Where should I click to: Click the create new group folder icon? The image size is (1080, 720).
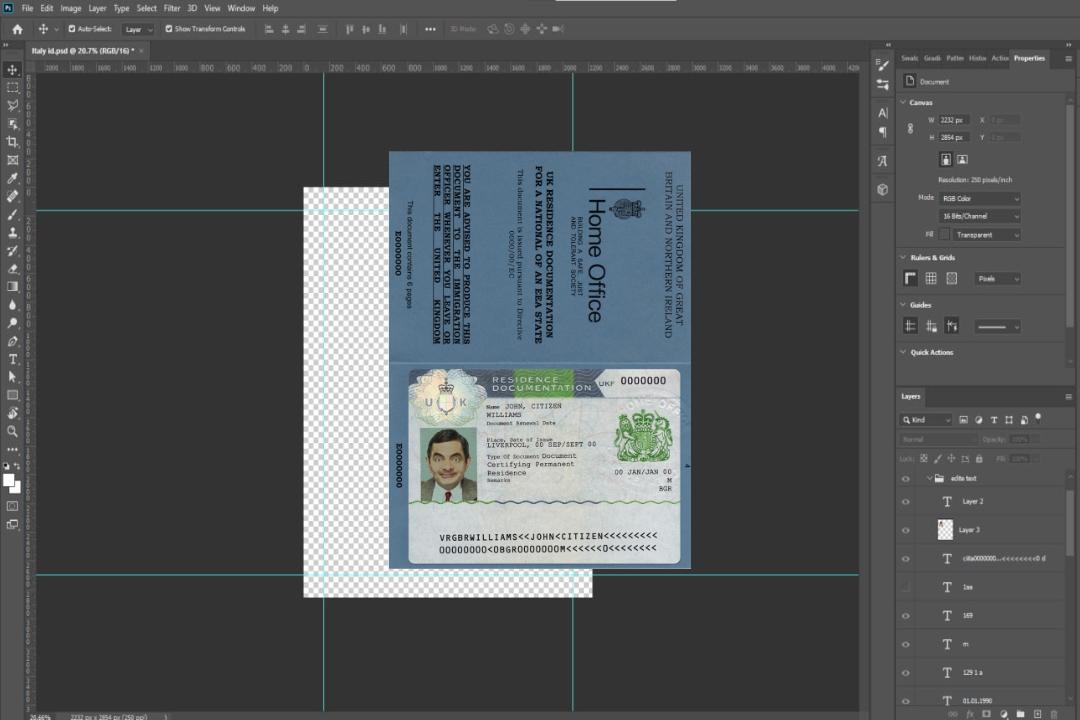1020,714
